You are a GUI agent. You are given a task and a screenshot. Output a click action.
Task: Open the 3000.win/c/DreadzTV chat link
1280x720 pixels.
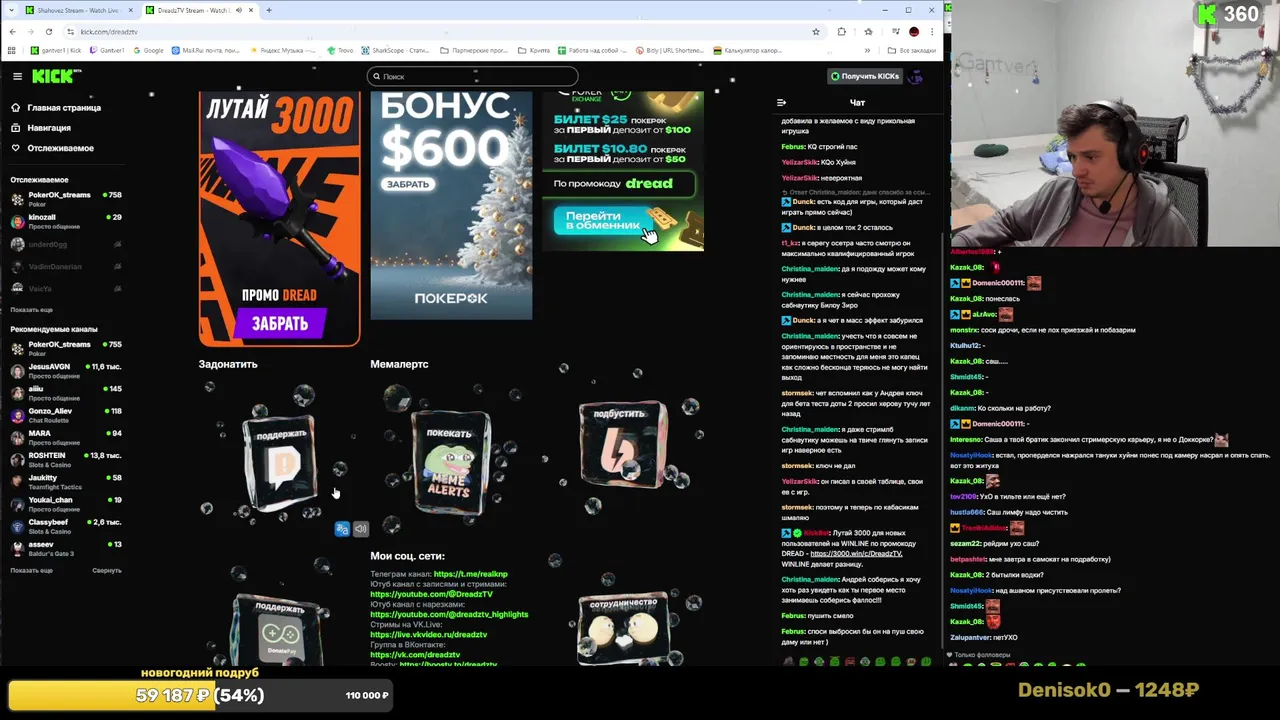click(856, 554)
